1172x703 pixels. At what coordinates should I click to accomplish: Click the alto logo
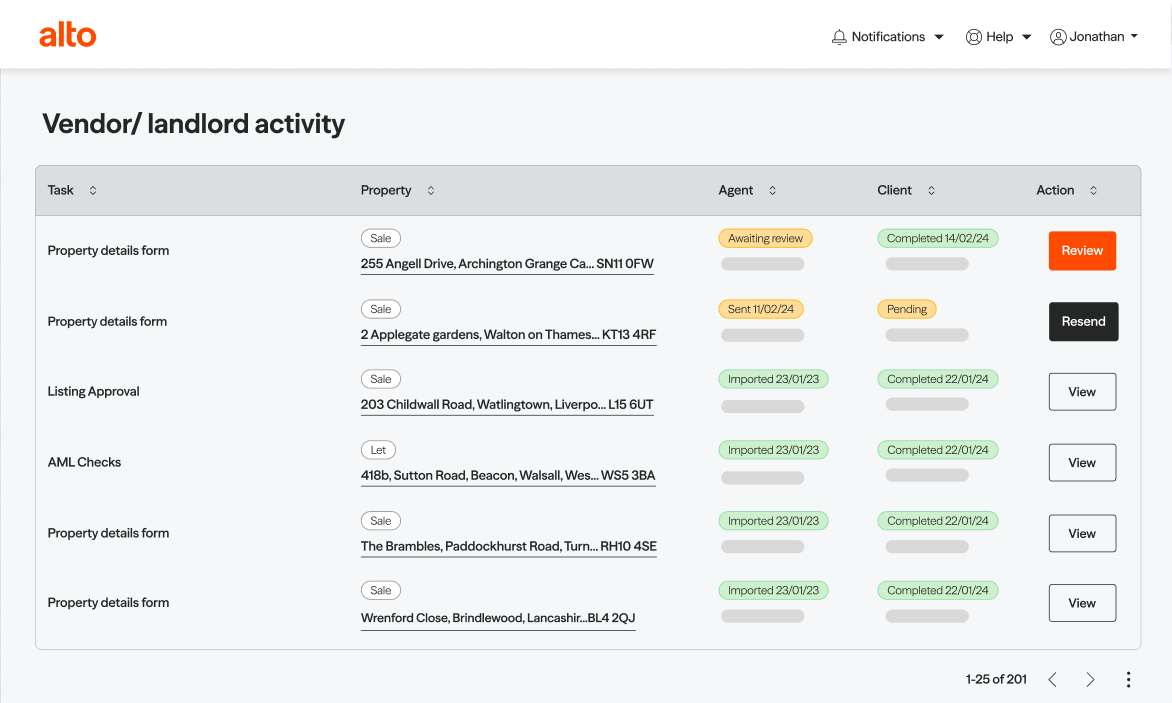[x=68, y=36]
